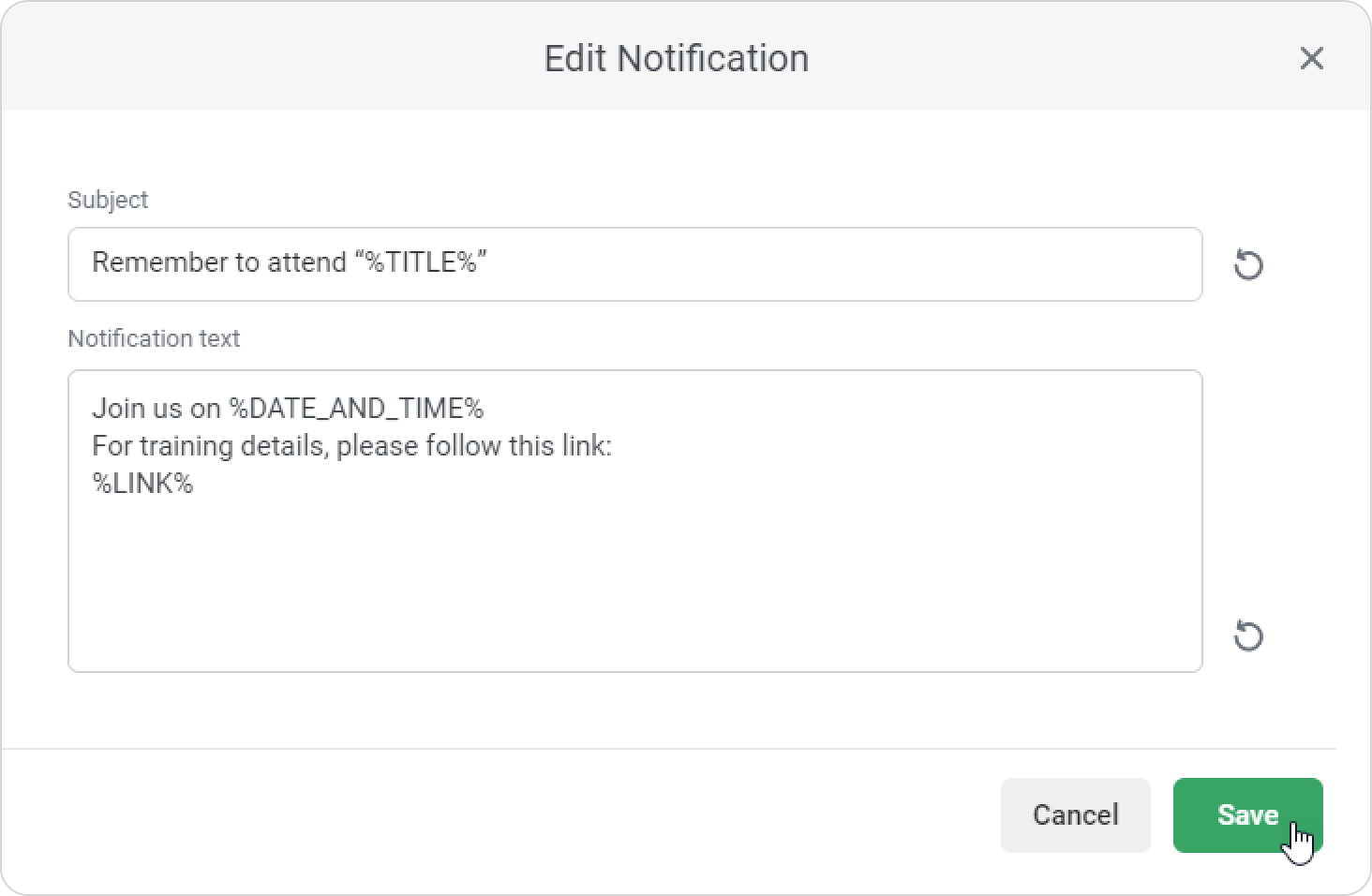The width and height of the screenshot is (1372, 896).
Task: Click the word 'attend' in subject field
Action: [x=306, y=262]
